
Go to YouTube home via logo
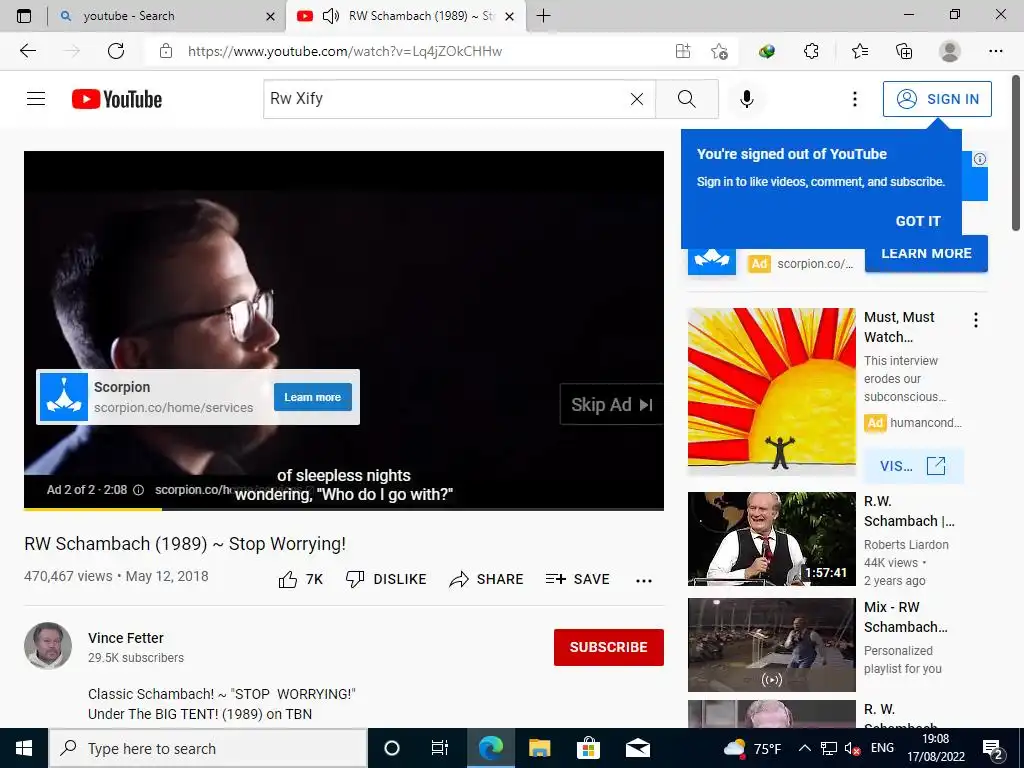117,99
